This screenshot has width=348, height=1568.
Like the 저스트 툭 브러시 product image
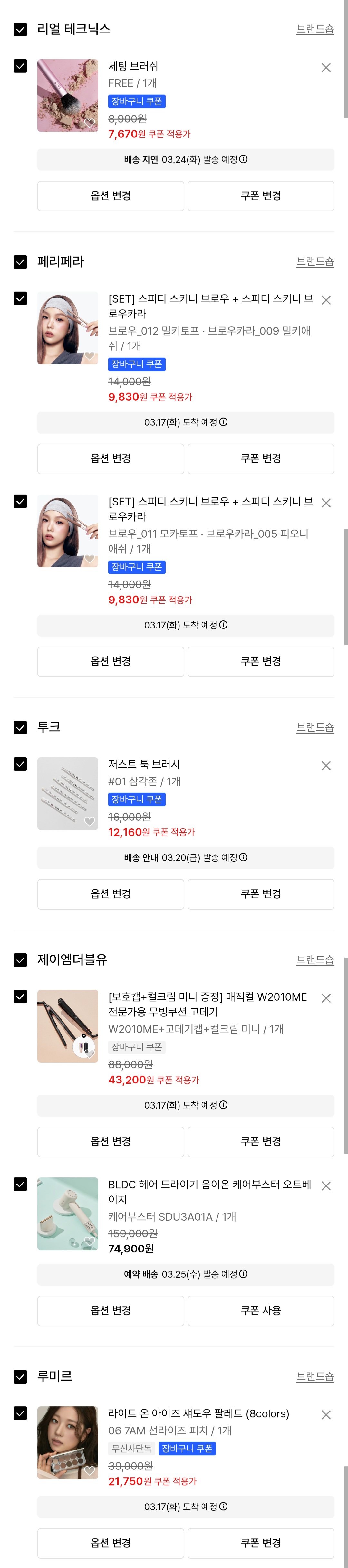point(90,821)
